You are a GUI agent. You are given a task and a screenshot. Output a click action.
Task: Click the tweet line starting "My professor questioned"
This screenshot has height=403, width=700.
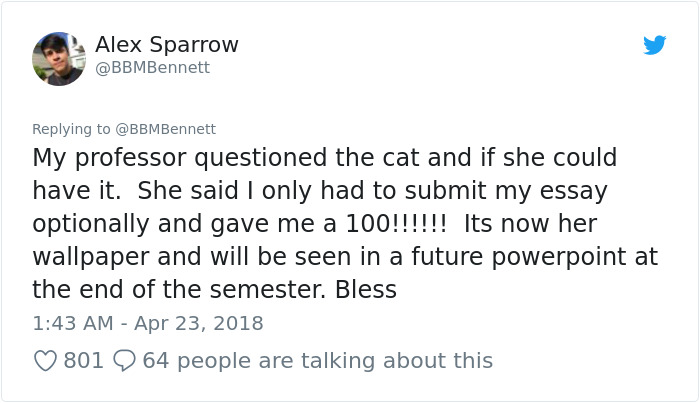324,158
